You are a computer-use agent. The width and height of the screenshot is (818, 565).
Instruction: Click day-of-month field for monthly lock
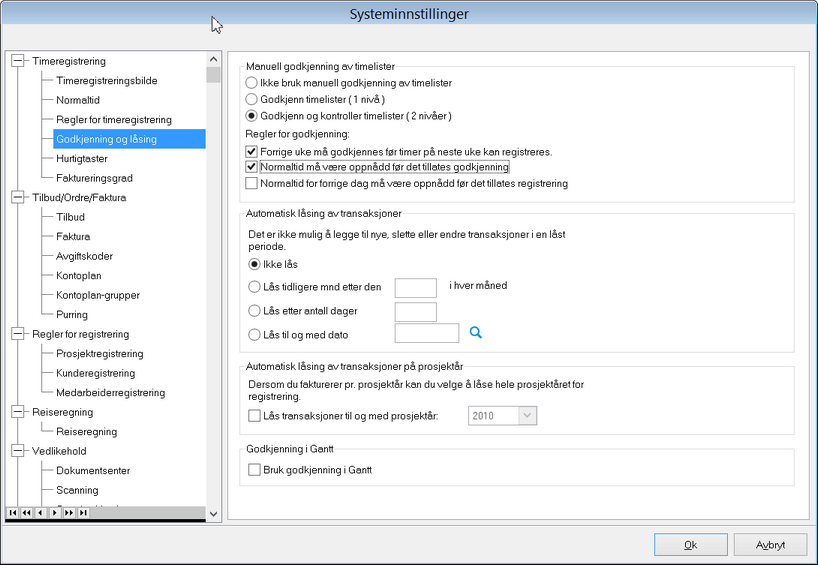[x=416, y=288]
